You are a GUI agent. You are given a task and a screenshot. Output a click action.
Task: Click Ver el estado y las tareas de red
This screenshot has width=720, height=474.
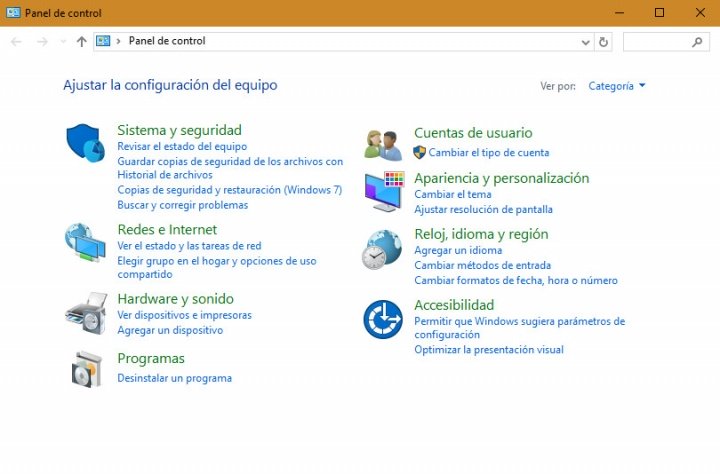pyautogui.click(x=189, y=246)
